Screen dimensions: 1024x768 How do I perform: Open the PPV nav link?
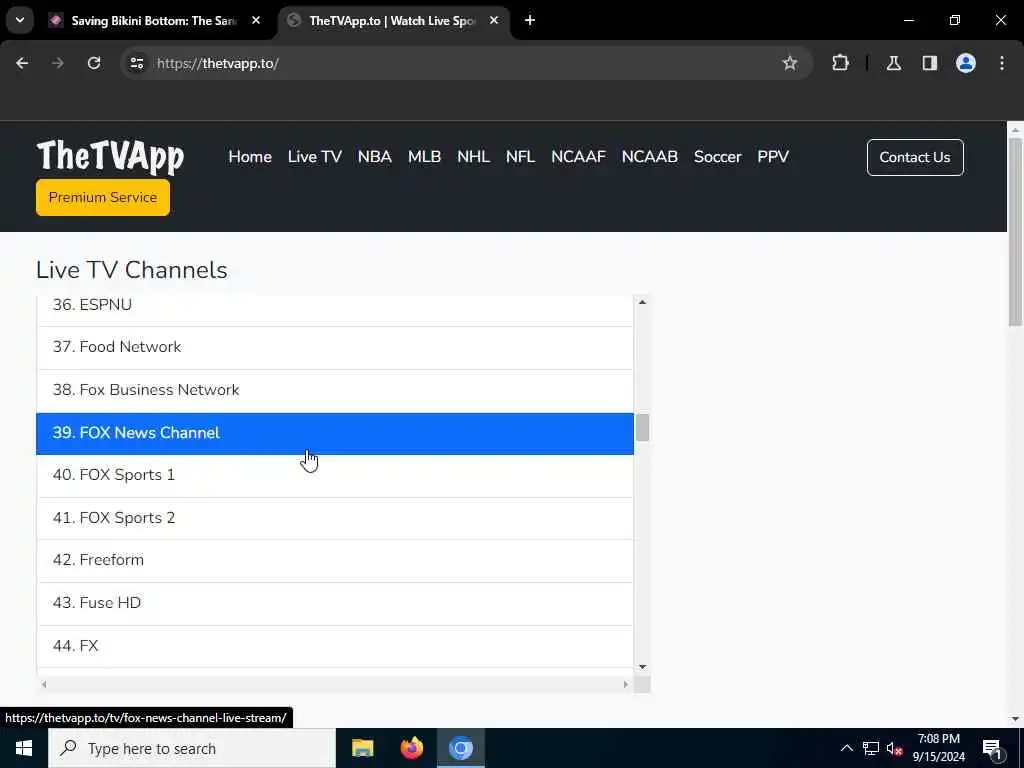(773, 157)
